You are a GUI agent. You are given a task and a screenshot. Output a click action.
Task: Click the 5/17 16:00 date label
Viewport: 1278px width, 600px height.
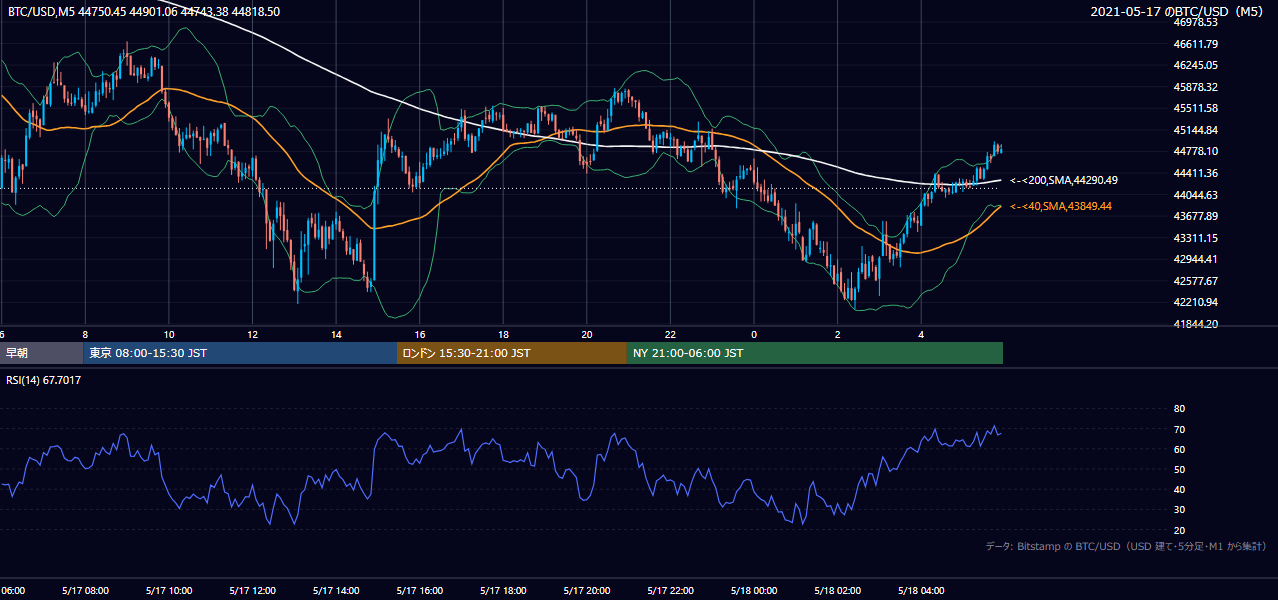coord(419,590)
